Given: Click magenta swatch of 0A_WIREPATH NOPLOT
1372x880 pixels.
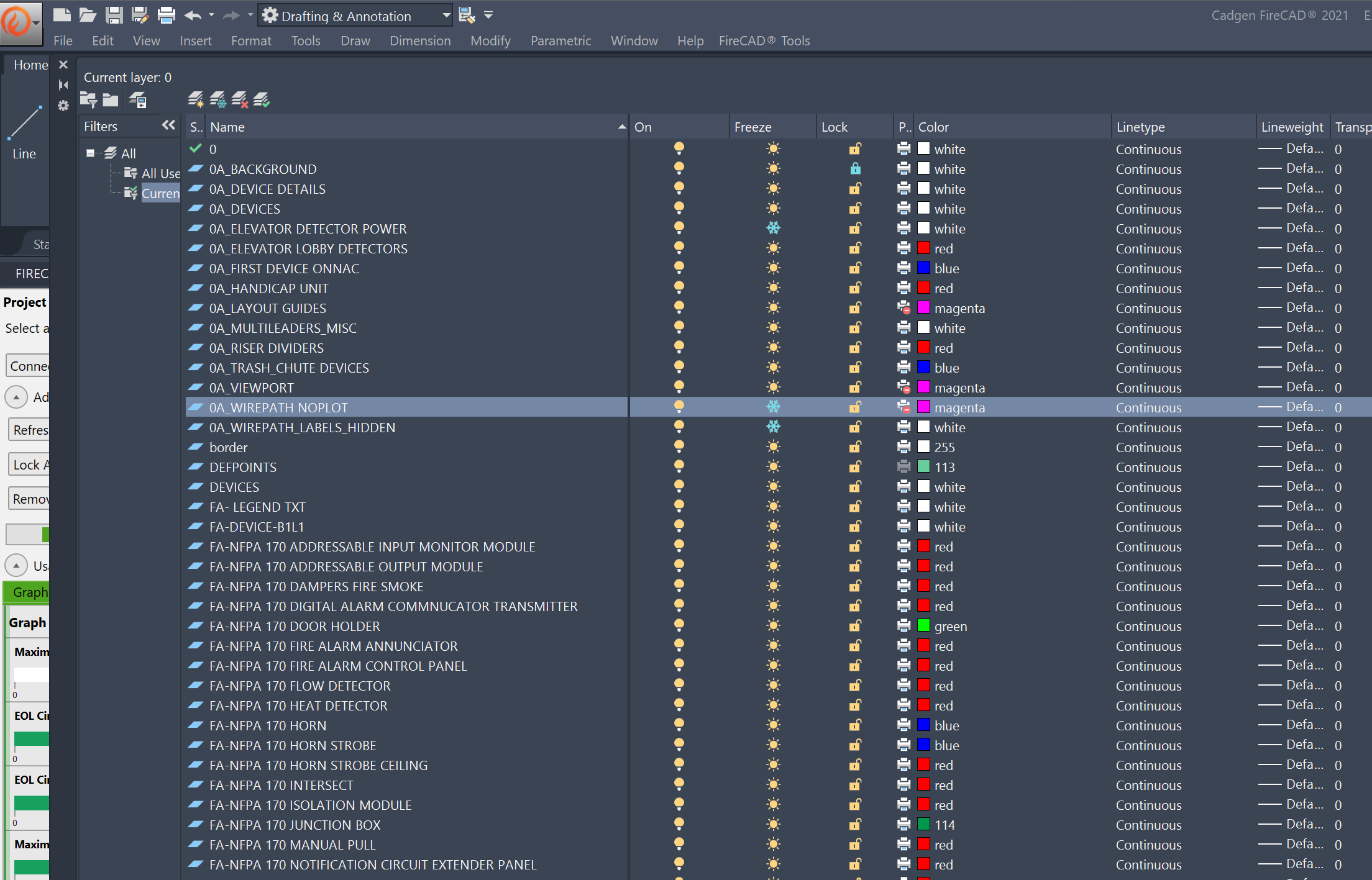Looking at the screenshot, I should [924, 407].
